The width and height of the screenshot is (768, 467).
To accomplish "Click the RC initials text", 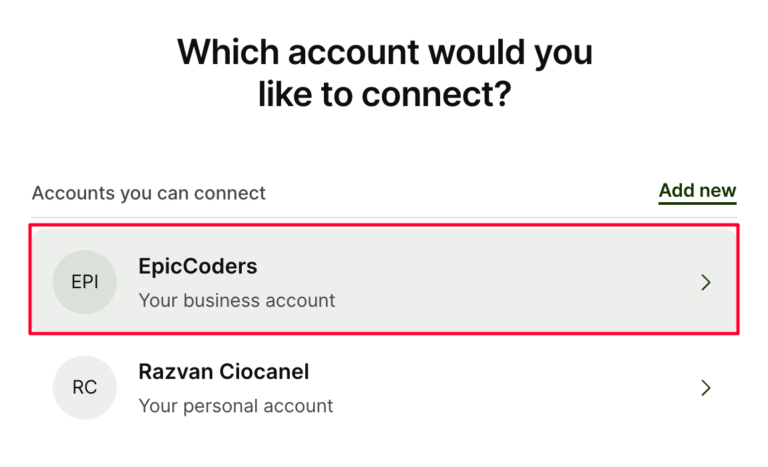I will pyautogui.click(x=85, y=387).
